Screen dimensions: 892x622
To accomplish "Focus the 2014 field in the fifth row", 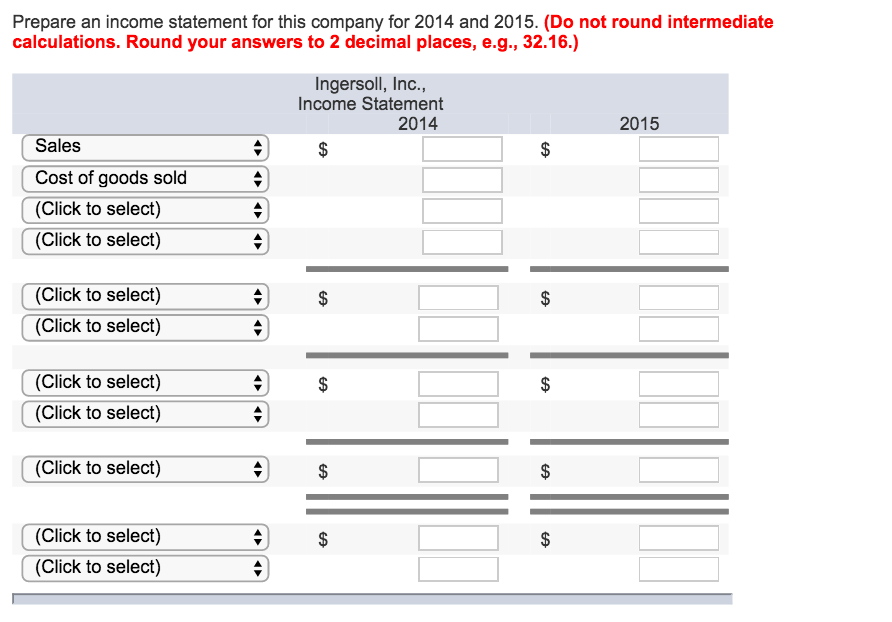I will [458, 298].
